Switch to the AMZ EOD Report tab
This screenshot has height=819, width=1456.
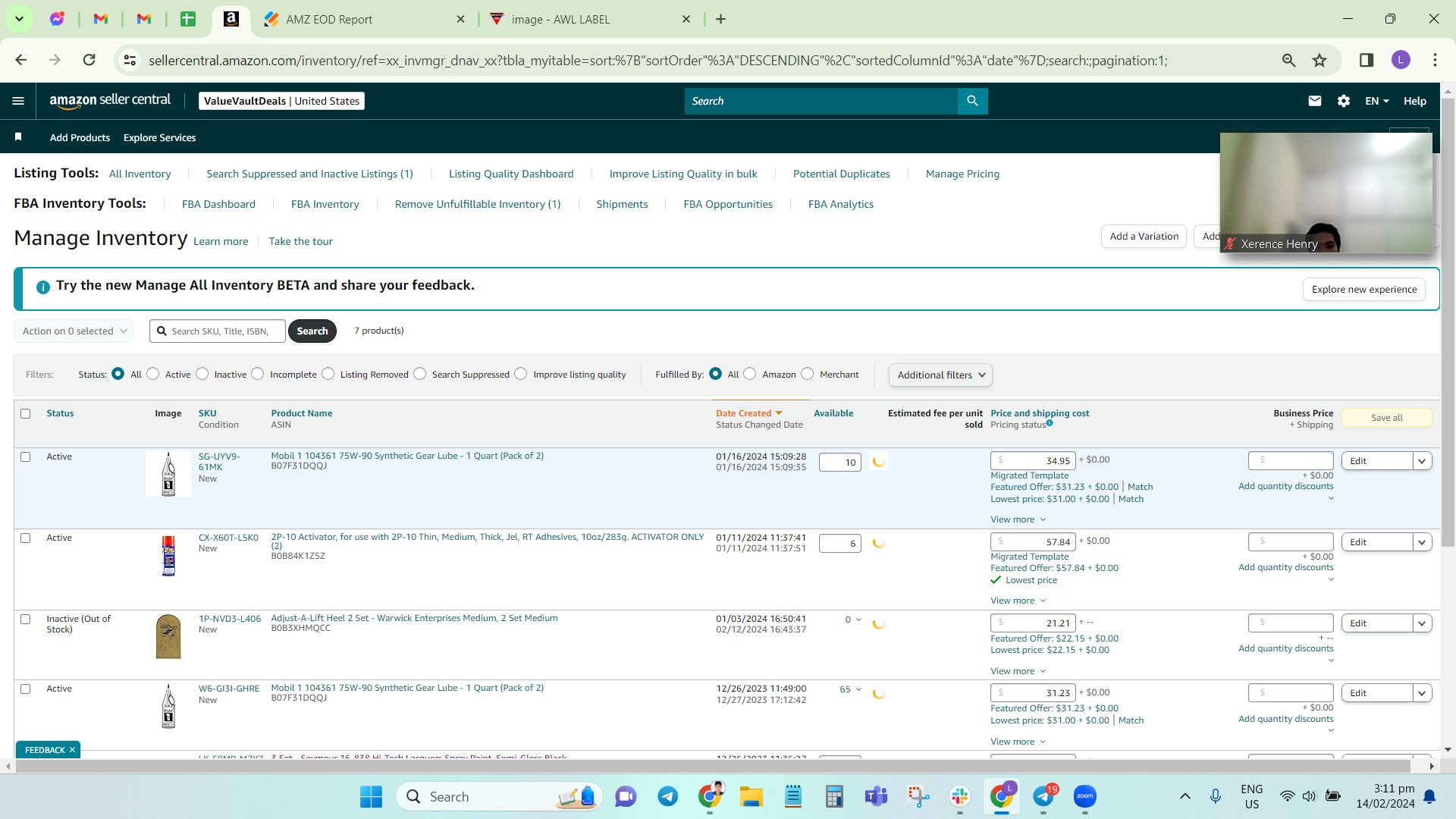(364, 19)
